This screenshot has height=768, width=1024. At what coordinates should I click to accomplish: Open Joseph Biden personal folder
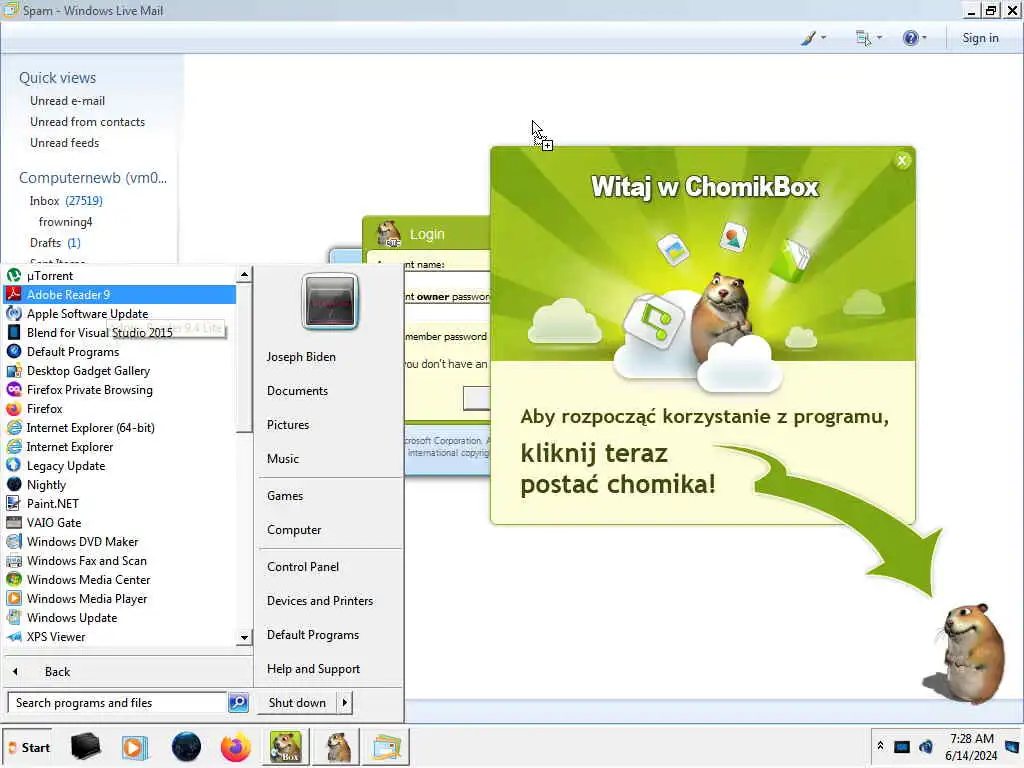301,357
